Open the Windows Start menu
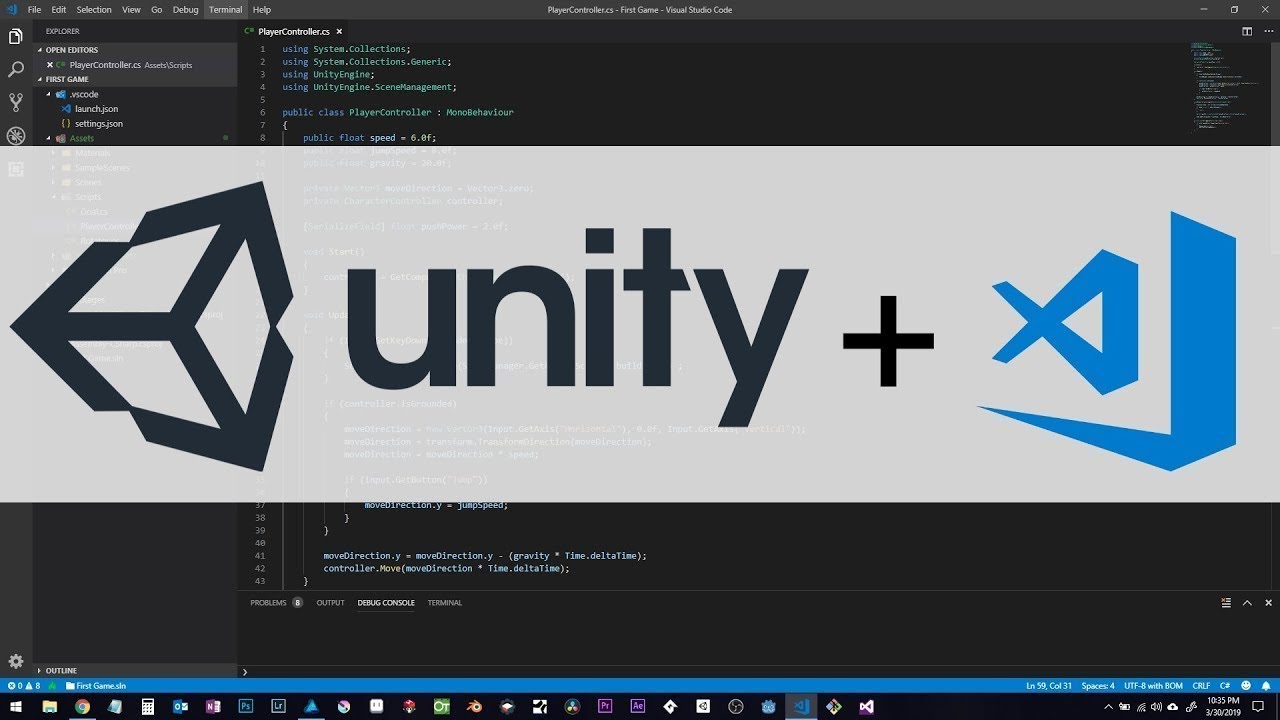This screenshot has height=720, width=1280. [17, 706]
